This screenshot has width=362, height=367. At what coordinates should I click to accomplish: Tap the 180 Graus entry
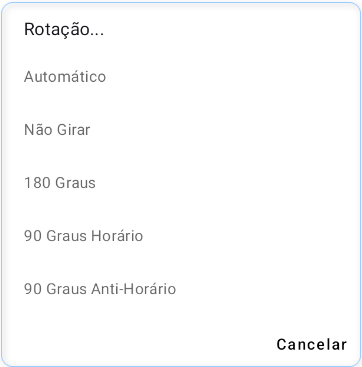[x=181, y=183]
